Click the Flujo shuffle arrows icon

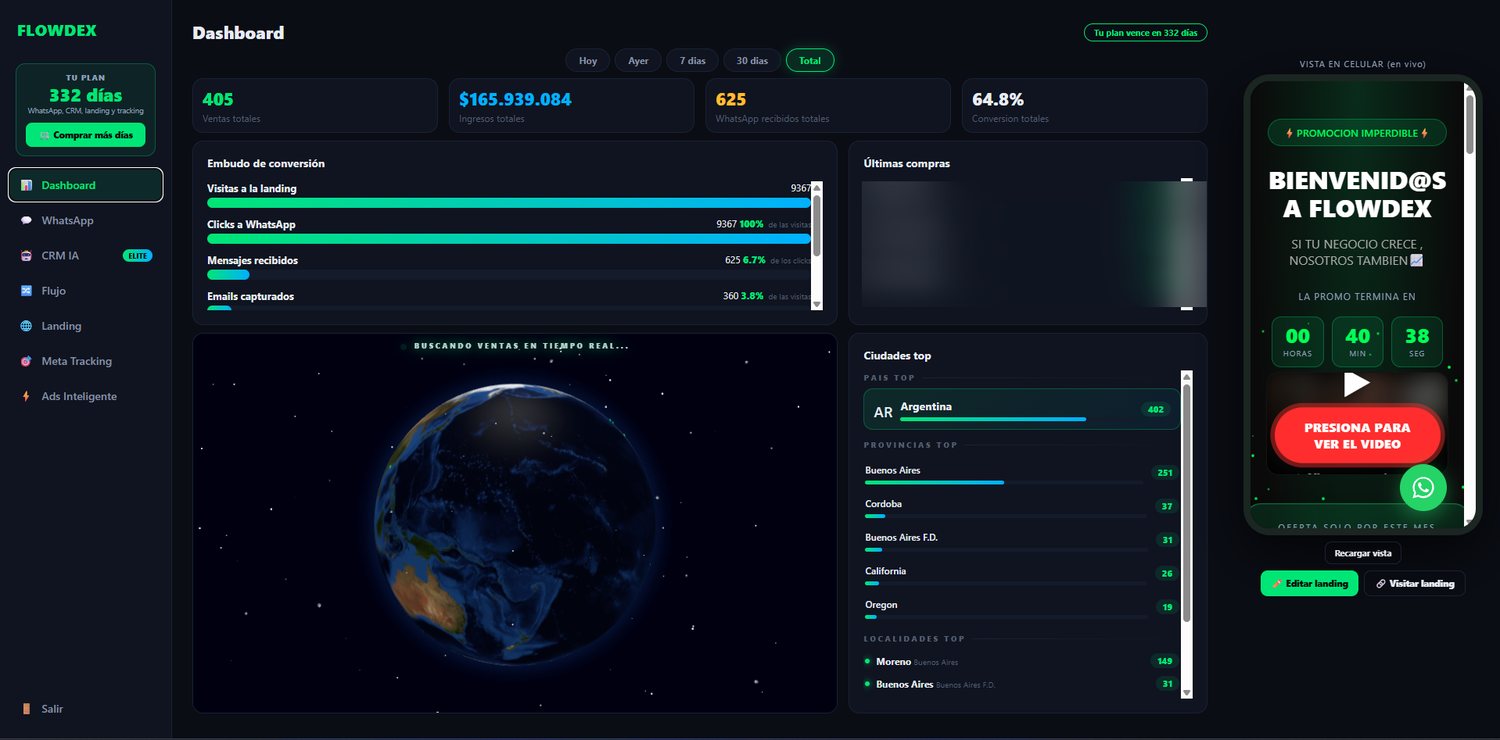tap(26, 291)
